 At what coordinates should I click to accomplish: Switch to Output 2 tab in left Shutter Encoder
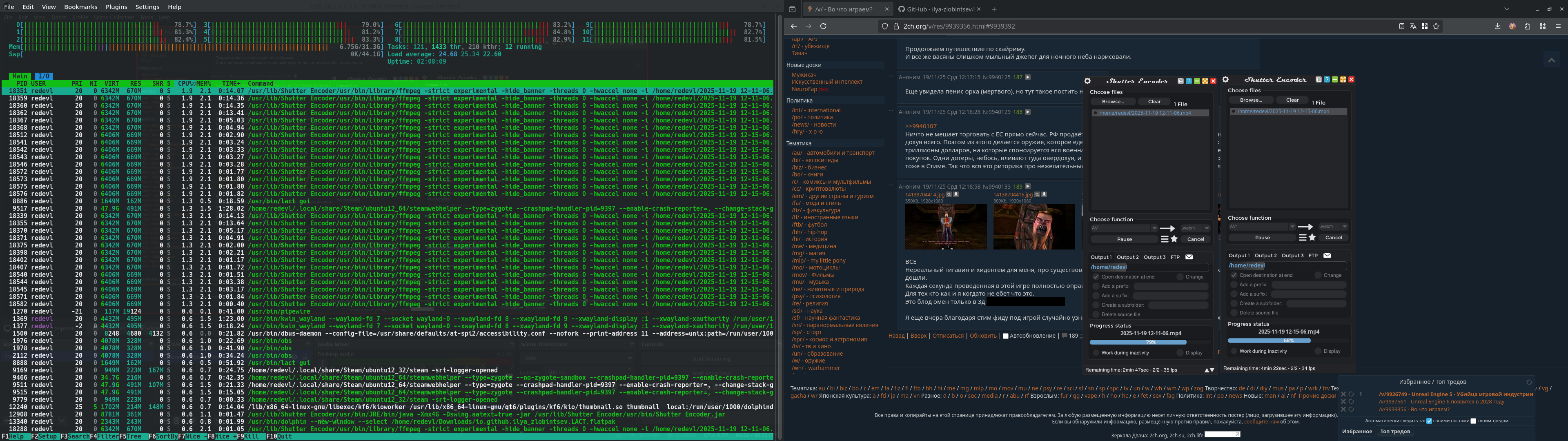1127,257
